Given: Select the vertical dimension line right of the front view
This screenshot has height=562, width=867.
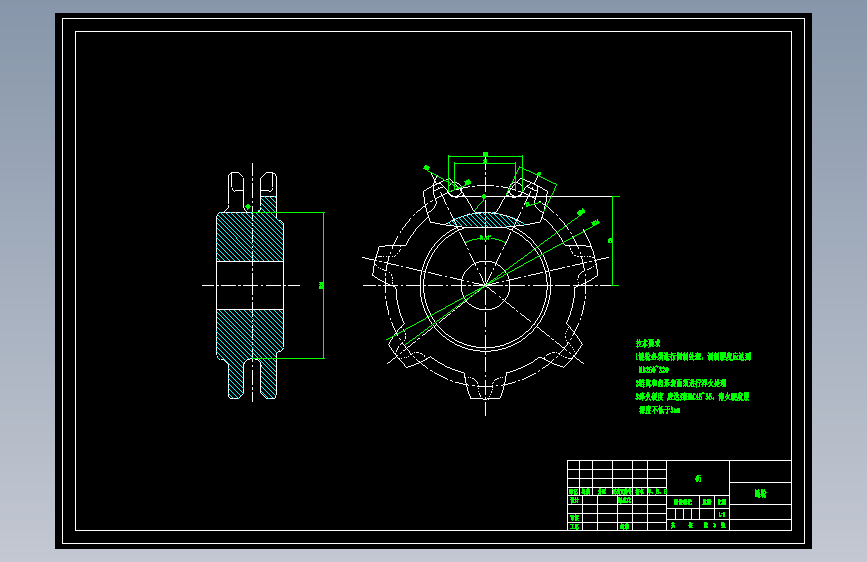Looking at the screenshot, I should tap(613, 241).
